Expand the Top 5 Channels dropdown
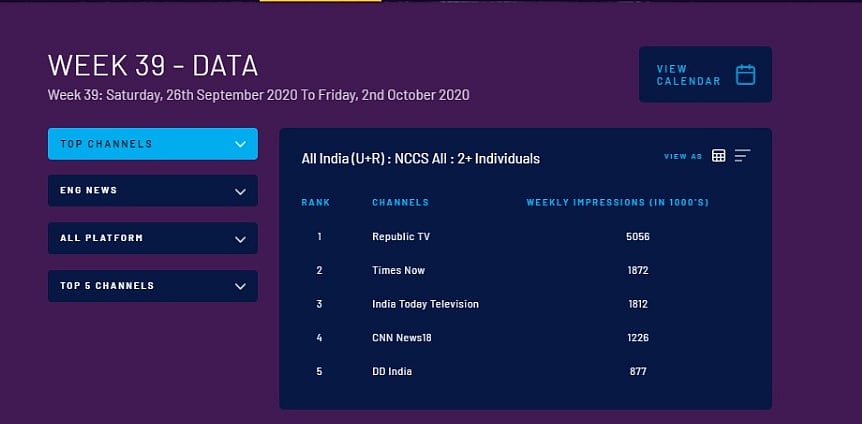862x424 pixels. (153, 286)
